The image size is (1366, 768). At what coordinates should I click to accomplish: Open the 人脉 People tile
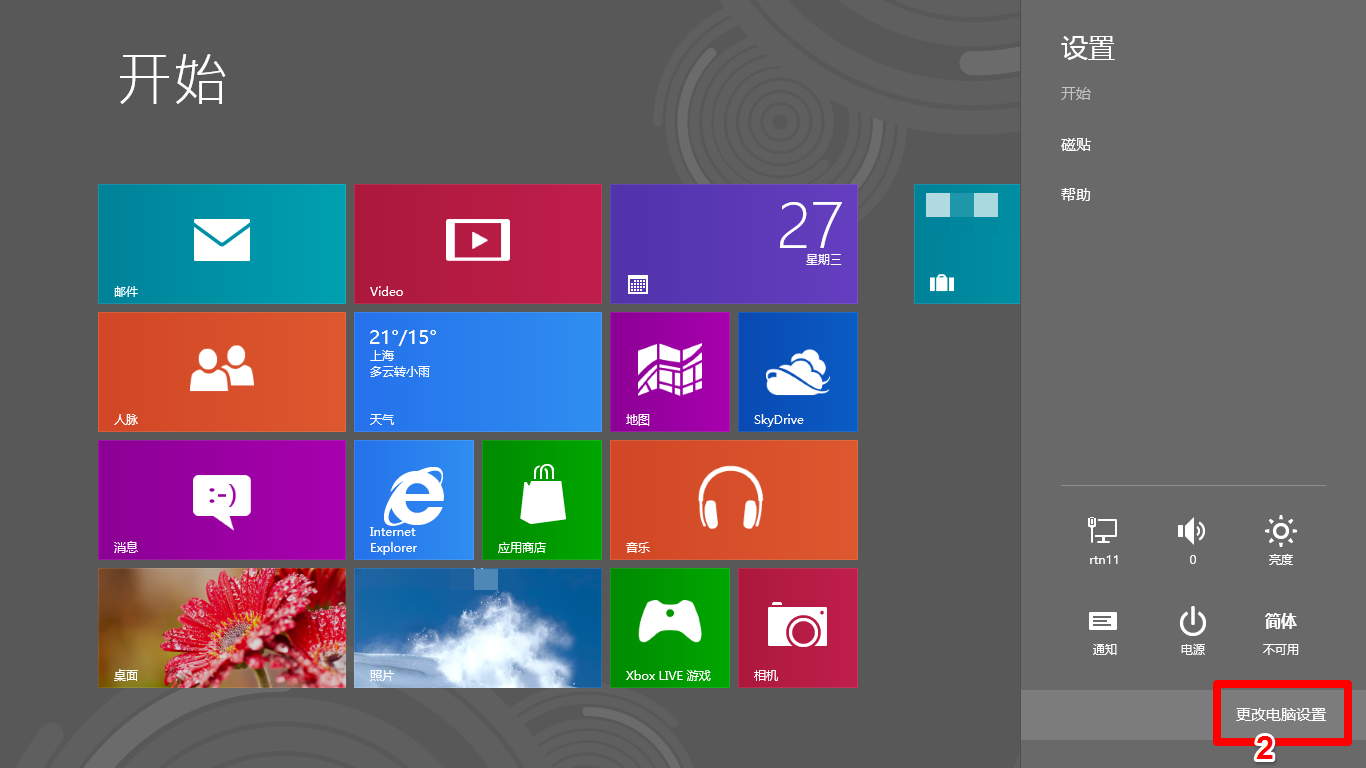tap(222, 371)
